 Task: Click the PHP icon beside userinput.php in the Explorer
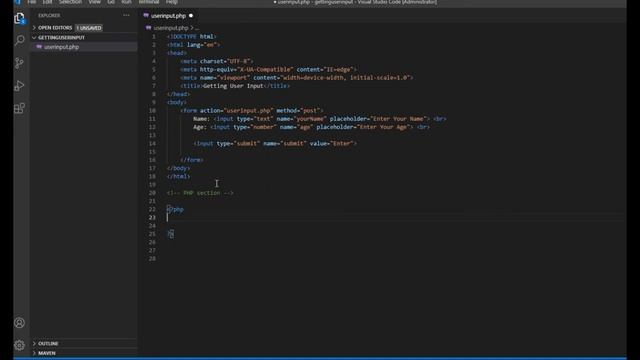[x=39, y=47]
